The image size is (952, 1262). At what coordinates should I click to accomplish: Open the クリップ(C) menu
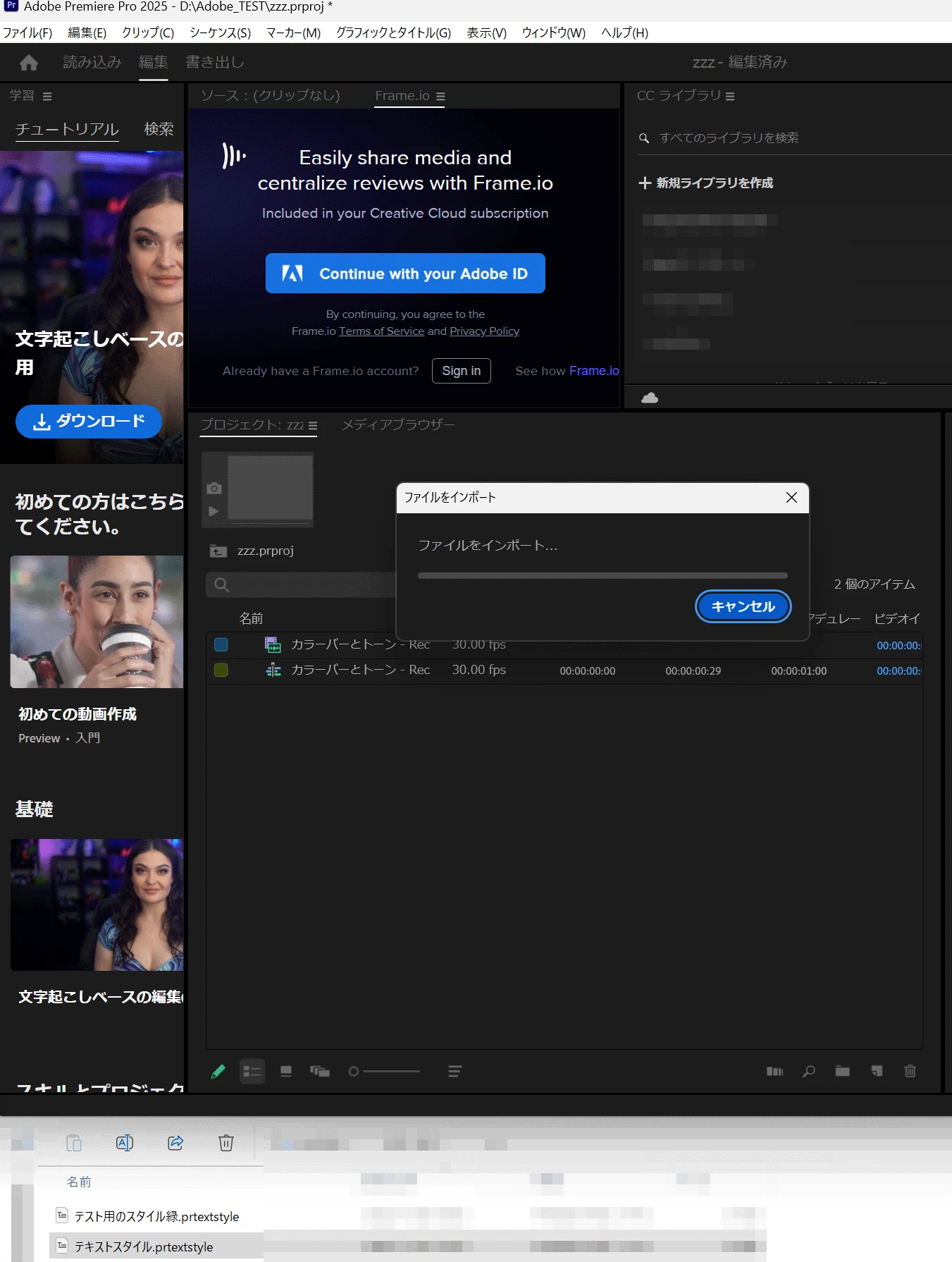click(x=148, y=32)
